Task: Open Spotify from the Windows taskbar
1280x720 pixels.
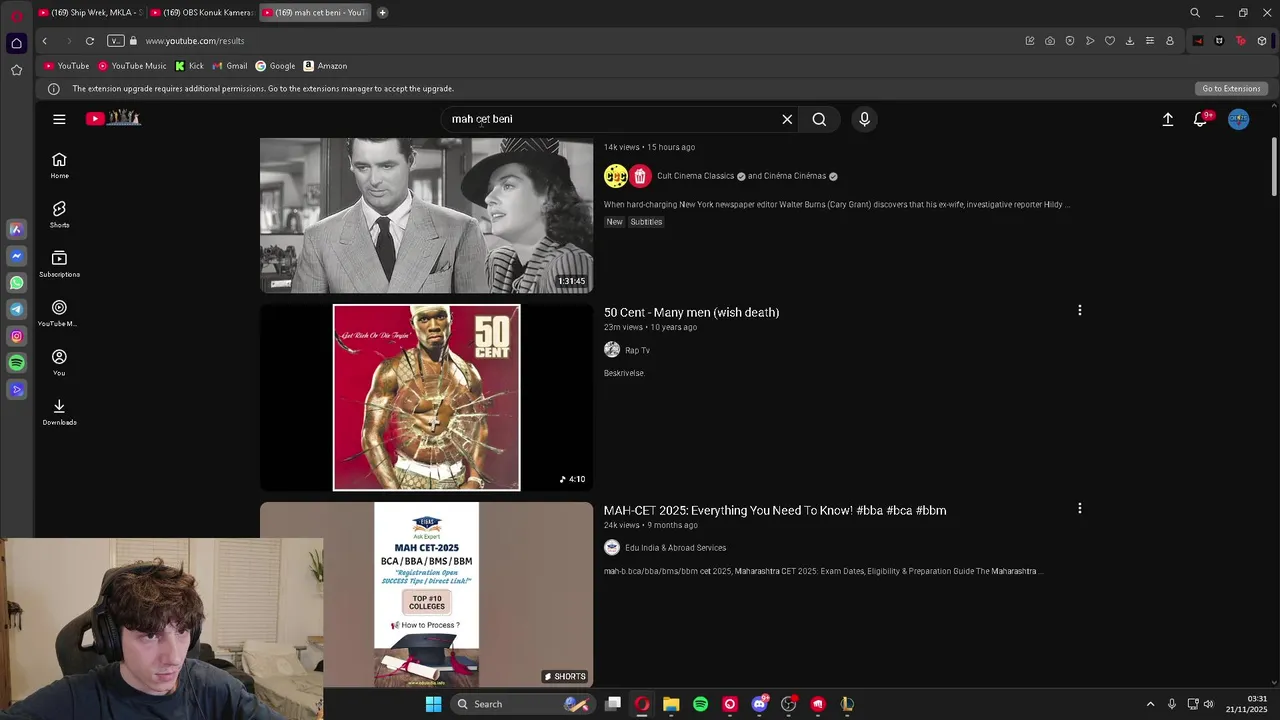Action: [x=700, y=704]
